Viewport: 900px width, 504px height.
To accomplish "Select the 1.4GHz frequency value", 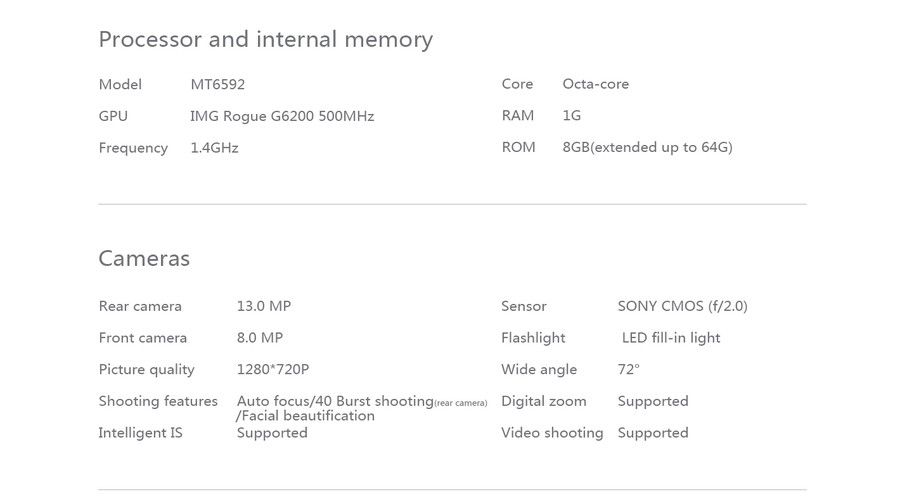I will (214, 148).
